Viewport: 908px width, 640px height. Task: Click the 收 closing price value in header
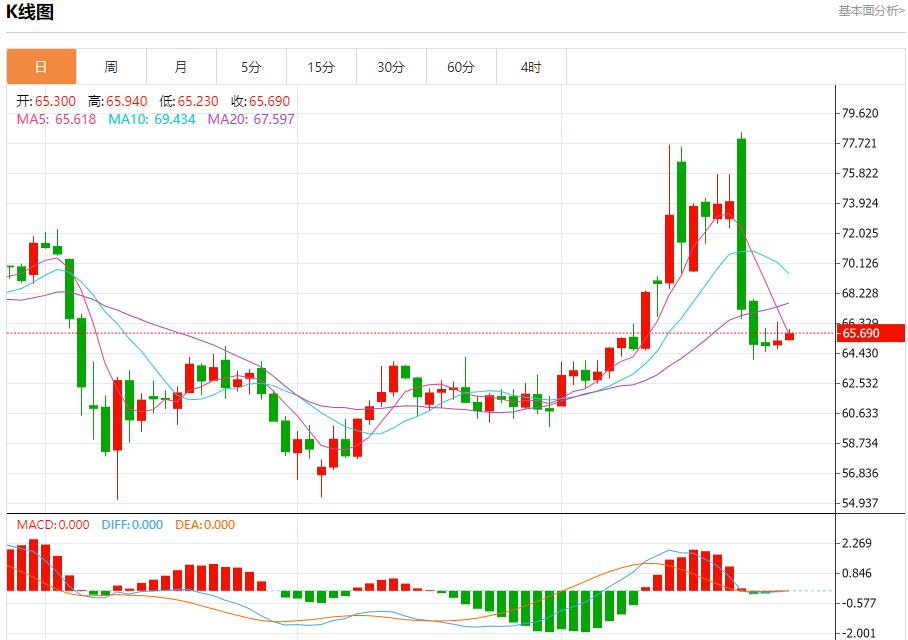click(270, 101)
